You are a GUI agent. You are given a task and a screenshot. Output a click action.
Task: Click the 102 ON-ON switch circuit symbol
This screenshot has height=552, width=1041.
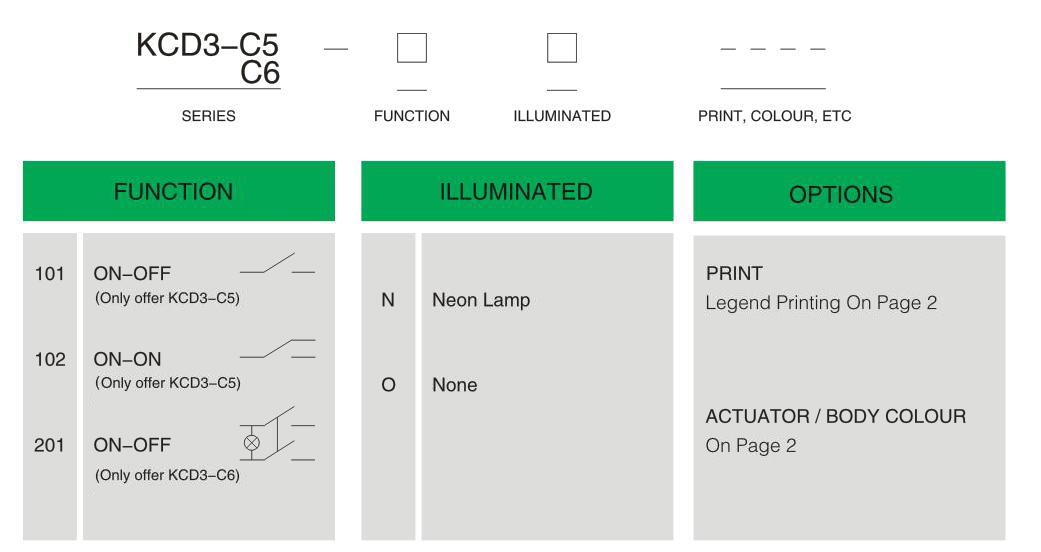point(277,349)
